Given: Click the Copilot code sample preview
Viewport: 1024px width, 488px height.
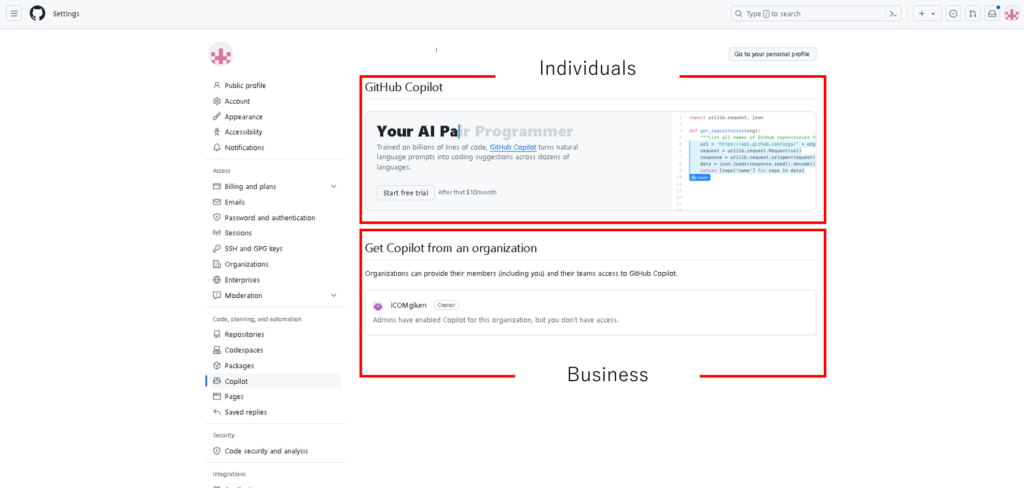Looking at the screenshot, I should (743, 161).
